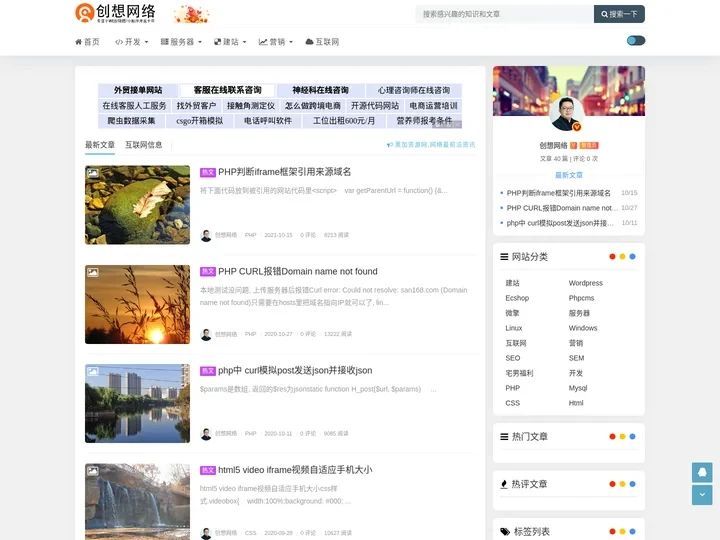Click the list icon beside 网站分类
This screenshot has width=720, height=540.
[x=504, y=257]
